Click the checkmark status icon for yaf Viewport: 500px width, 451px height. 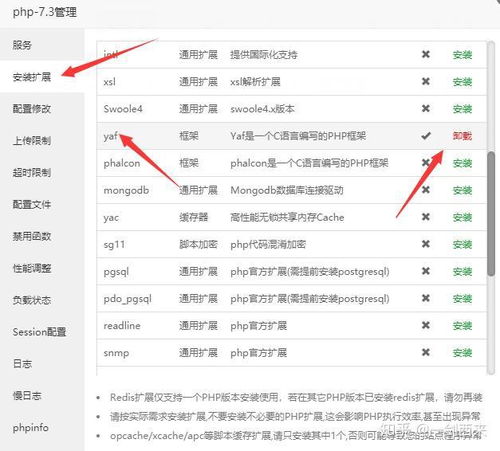click(426, 136)
